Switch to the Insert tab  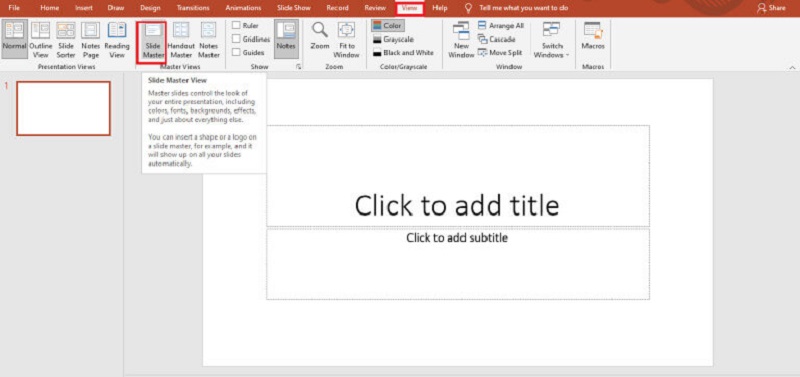(84, 8)
